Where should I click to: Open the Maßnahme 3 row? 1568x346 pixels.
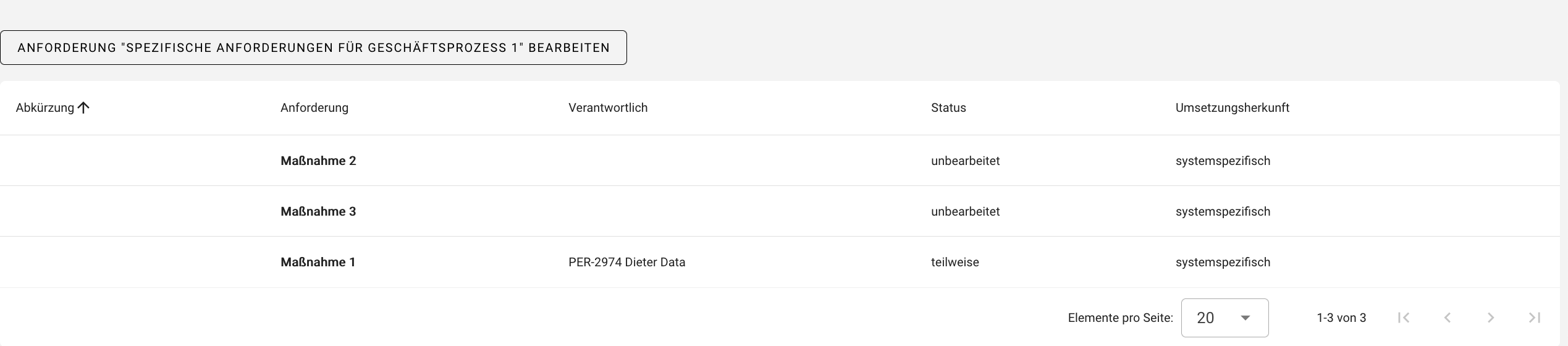pos(318,211)
